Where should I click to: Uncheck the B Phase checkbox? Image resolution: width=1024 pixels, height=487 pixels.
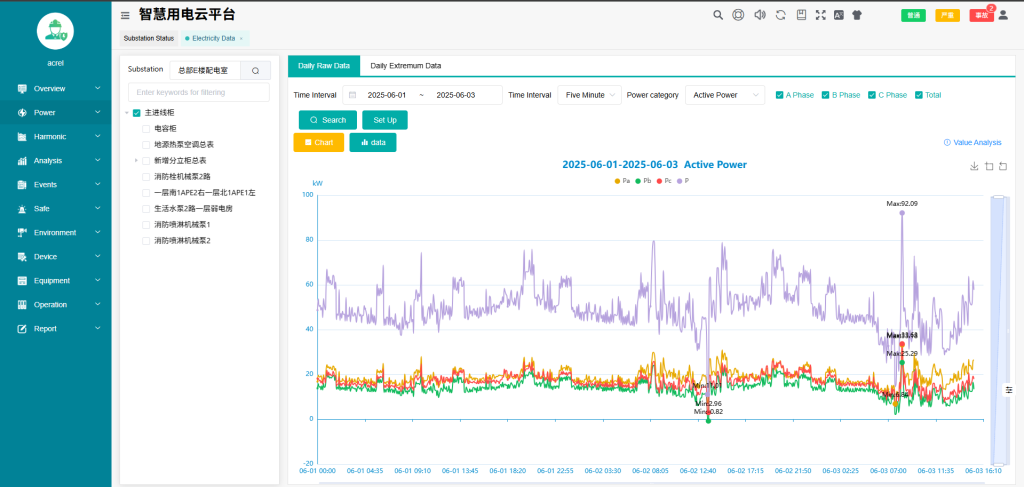click(825, 95)
